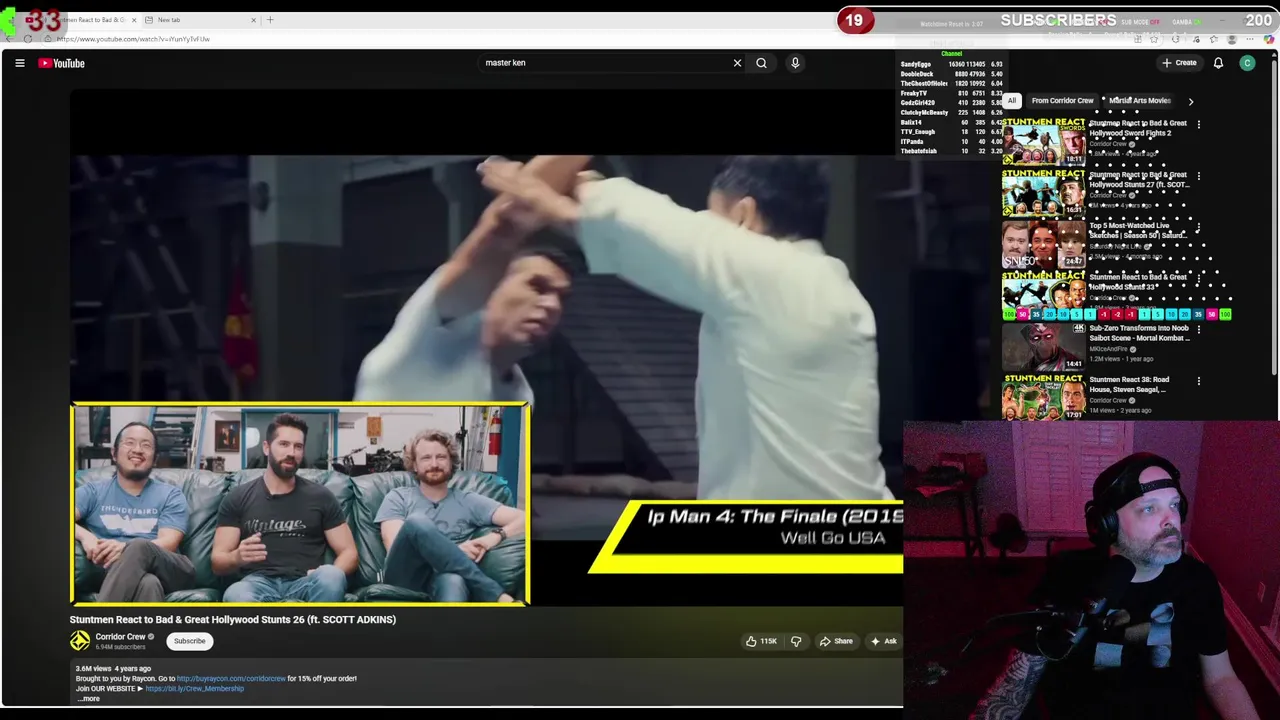Image resolution: width=1280 pixels, height=720 pixels.
Task: Open Hollywood Stunts 33 thumbnail
Action: coord(1044,294)
